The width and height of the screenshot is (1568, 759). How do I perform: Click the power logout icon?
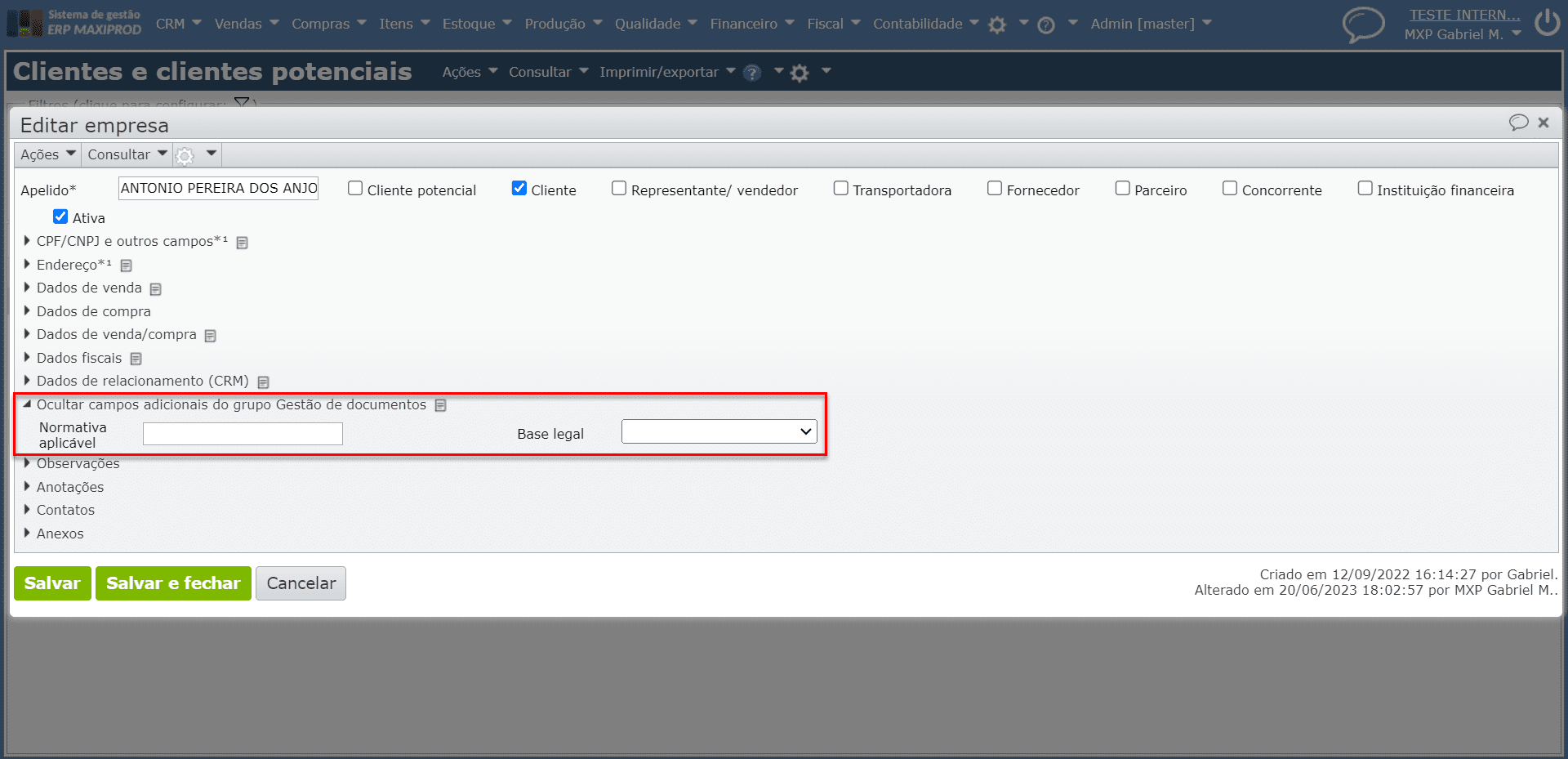tap(1547, 23)
